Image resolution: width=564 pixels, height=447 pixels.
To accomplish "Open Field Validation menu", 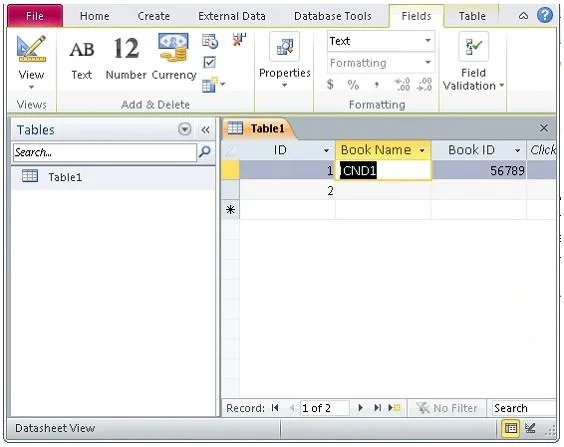I will (x=473, y=61).
